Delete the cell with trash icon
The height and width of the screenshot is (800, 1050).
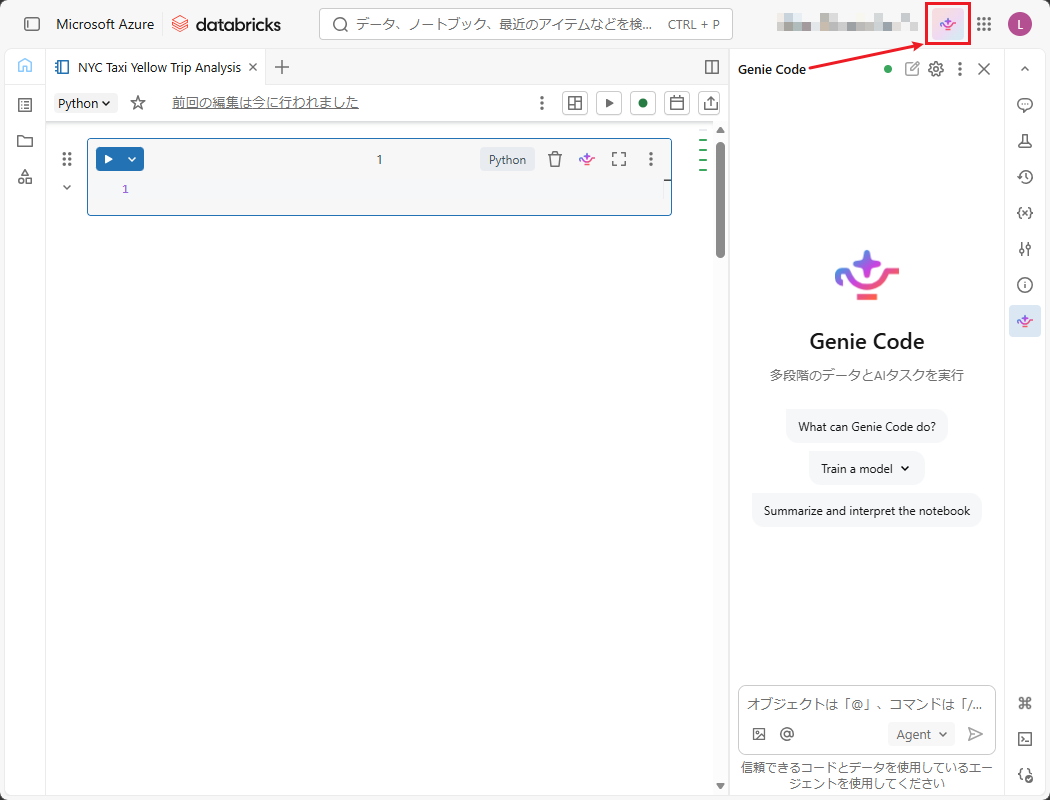[555, 159]
